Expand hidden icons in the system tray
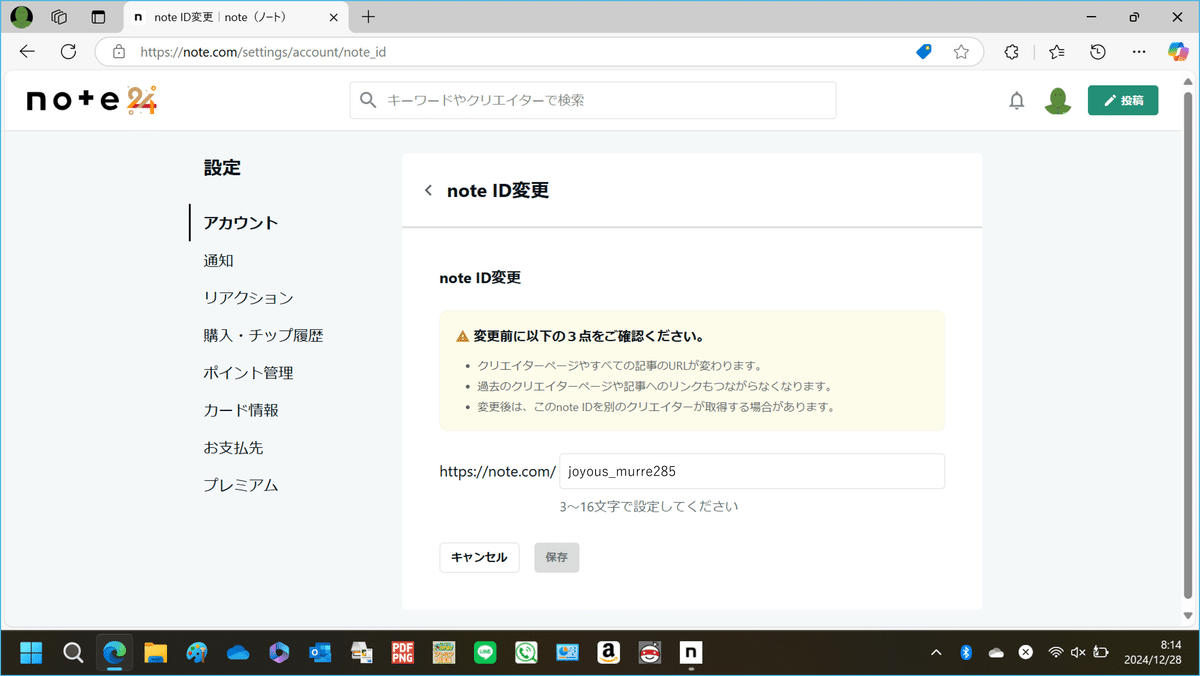The image size is (1200, 676). (x=936, y=652)
